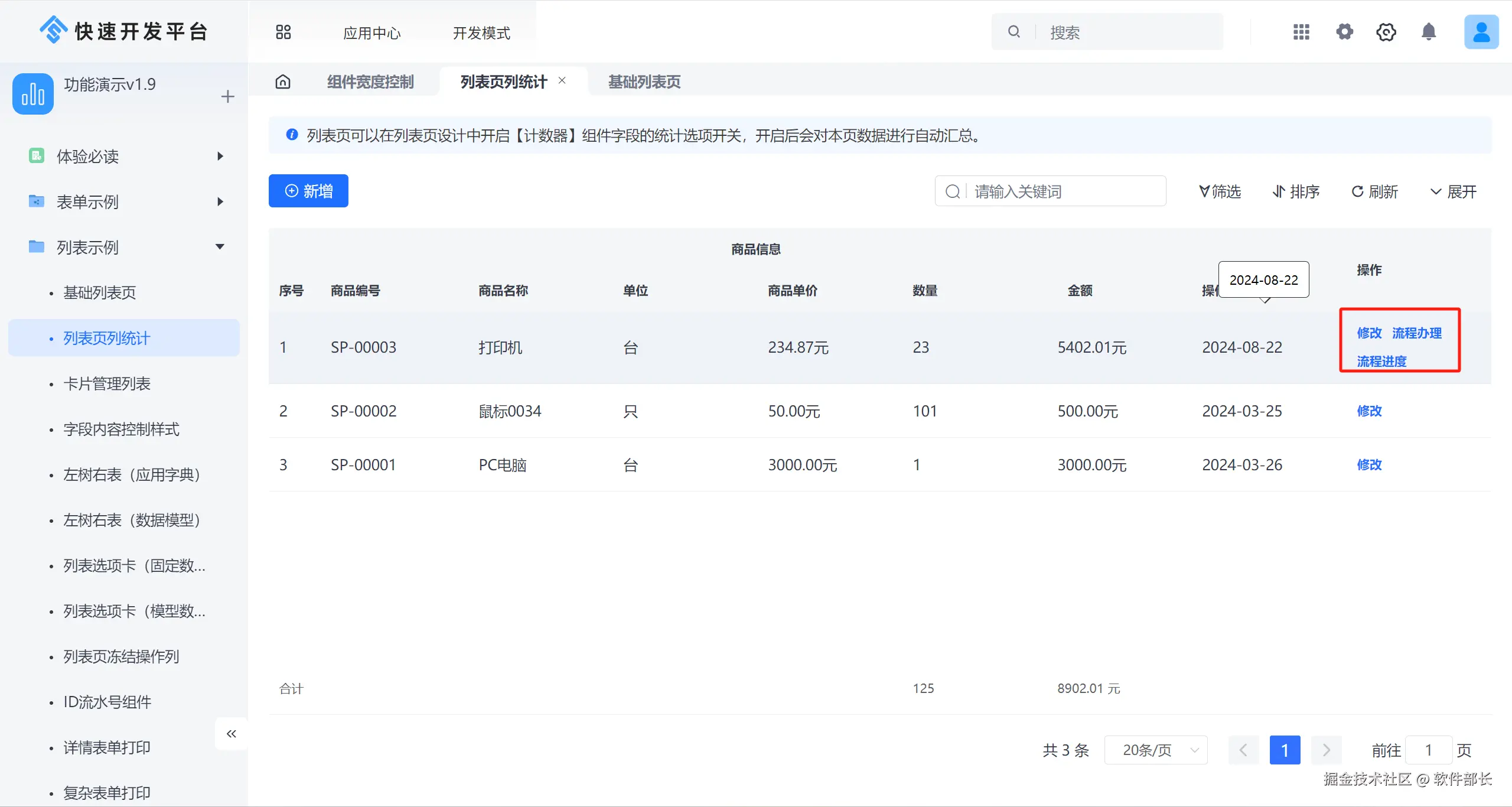
Task: Click the blue 新增 button
Action: pyautogui.click(x=308, y=191)
